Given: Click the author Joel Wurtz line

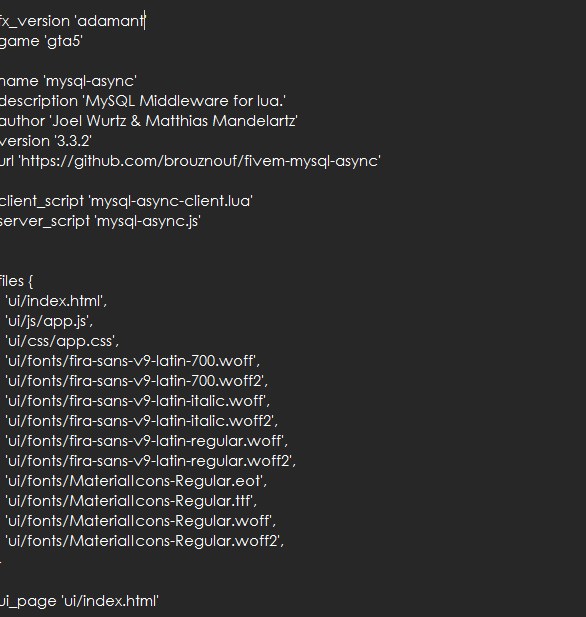Looking at the screenshot, I should click(x=149, y=121).
